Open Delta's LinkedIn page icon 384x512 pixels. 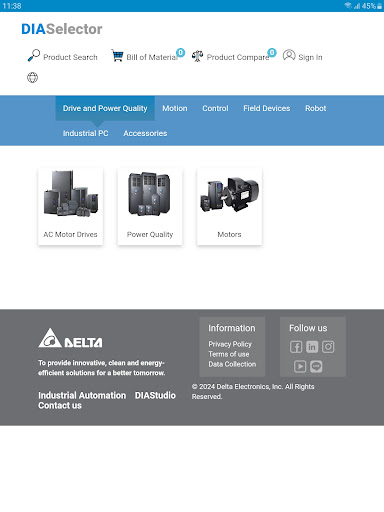pyautogui.click(x=312, y=347)
